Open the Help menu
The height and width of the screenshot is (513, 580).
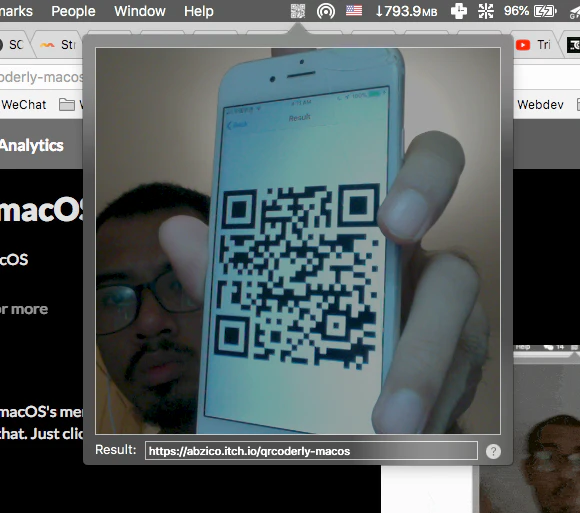pos(199,11)
